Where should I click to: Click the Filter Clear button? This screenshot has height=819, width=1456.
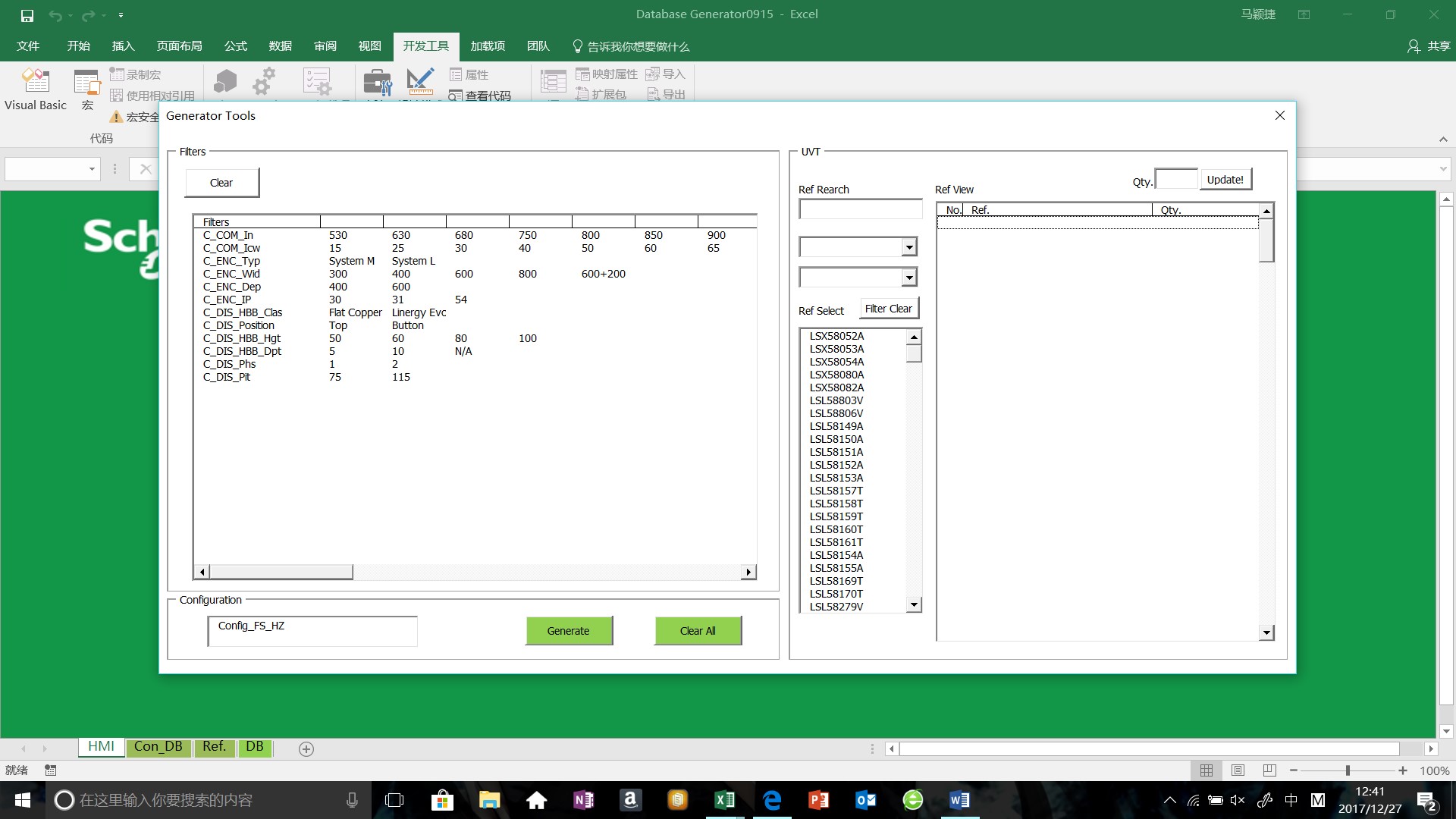point(888,309)
